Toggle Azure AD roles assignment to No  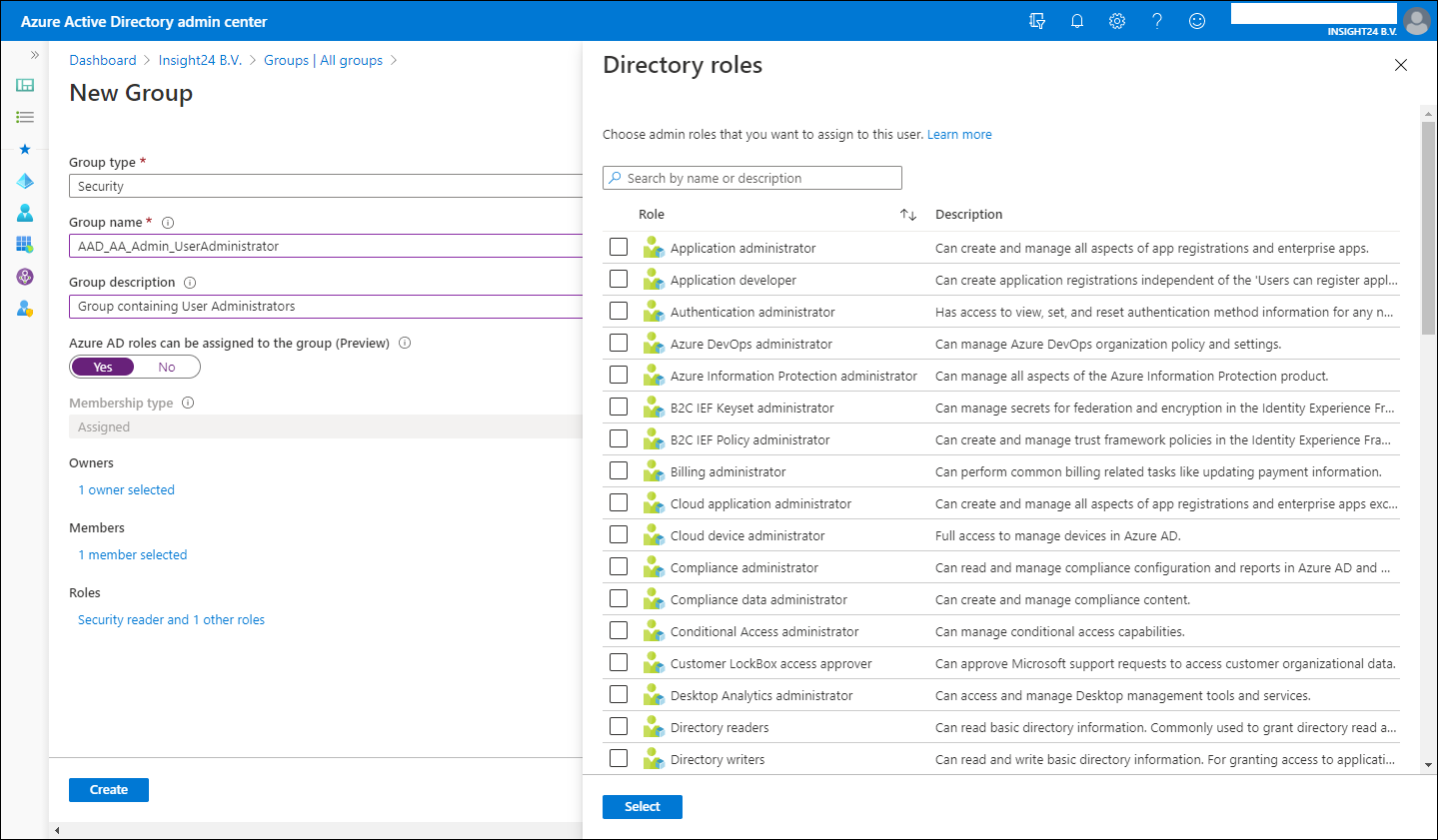click(x=167, y=367)
